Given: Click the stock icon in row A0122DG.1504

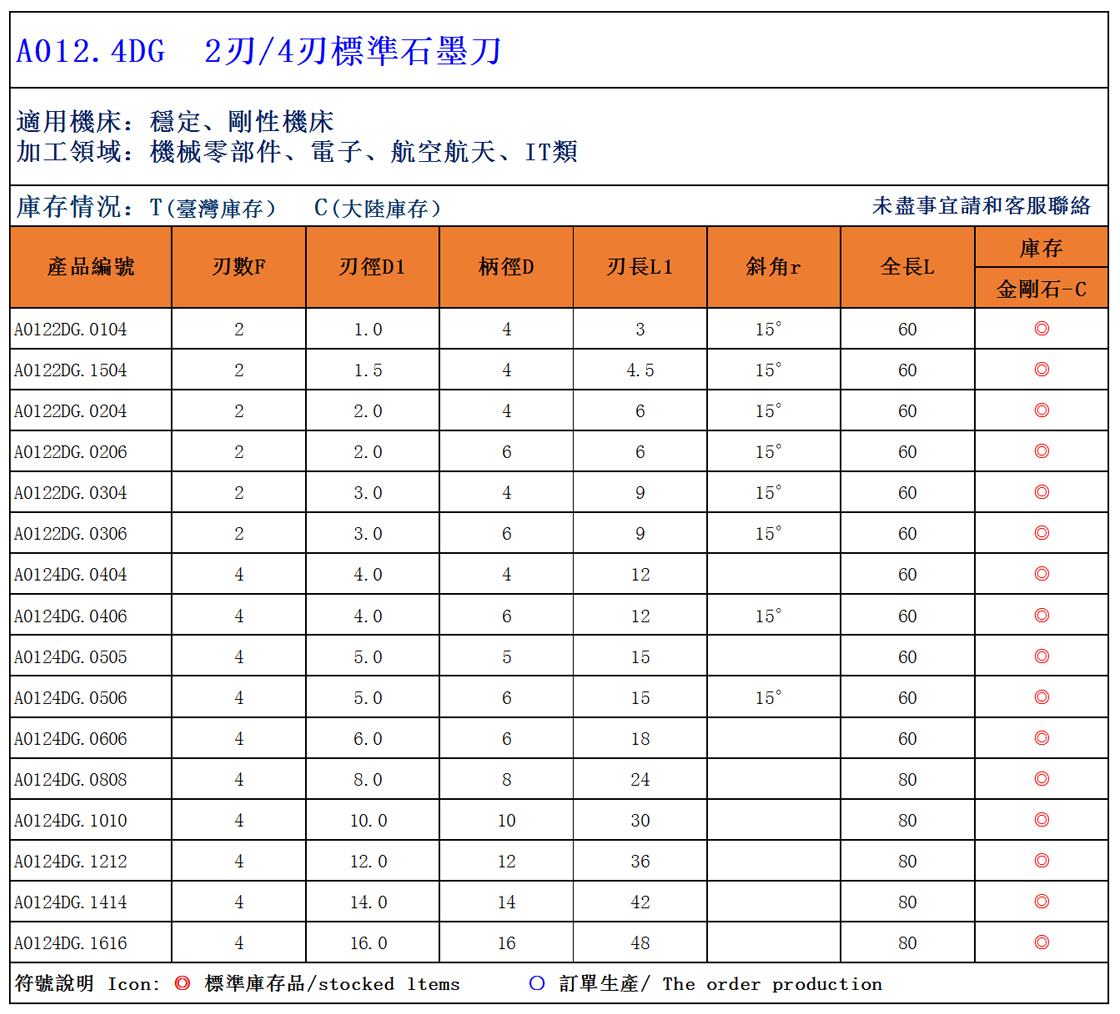Looking at the screenshot, I should coord(1041,369).
